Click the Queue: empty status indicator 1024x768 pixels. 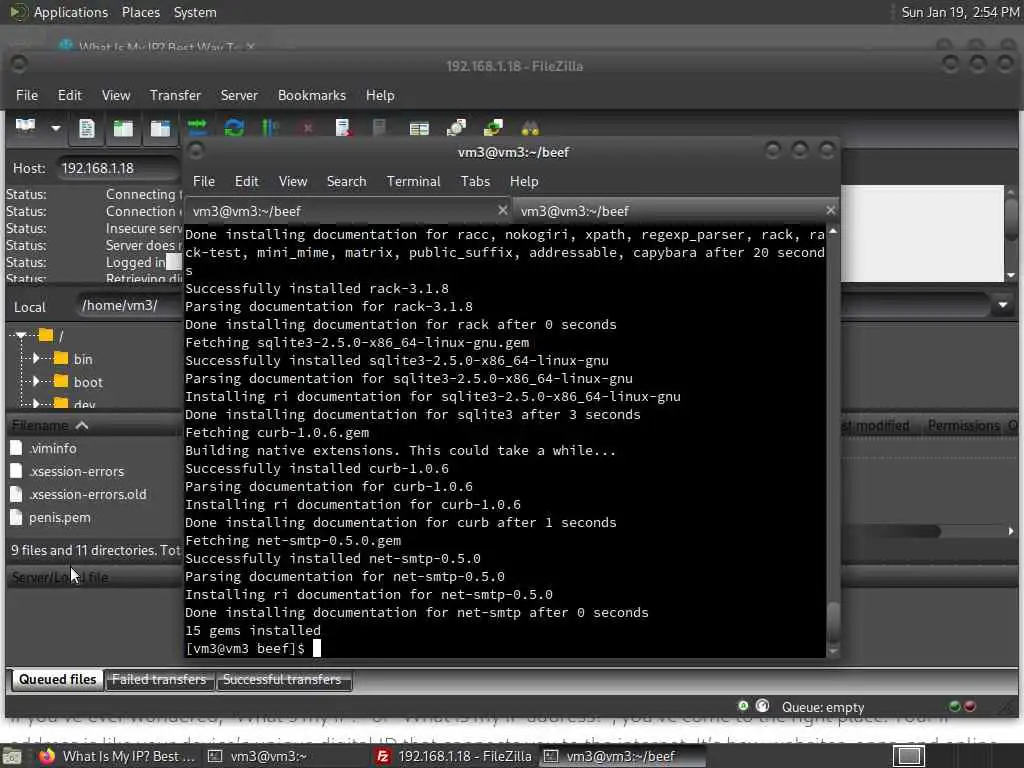point(822,707)
